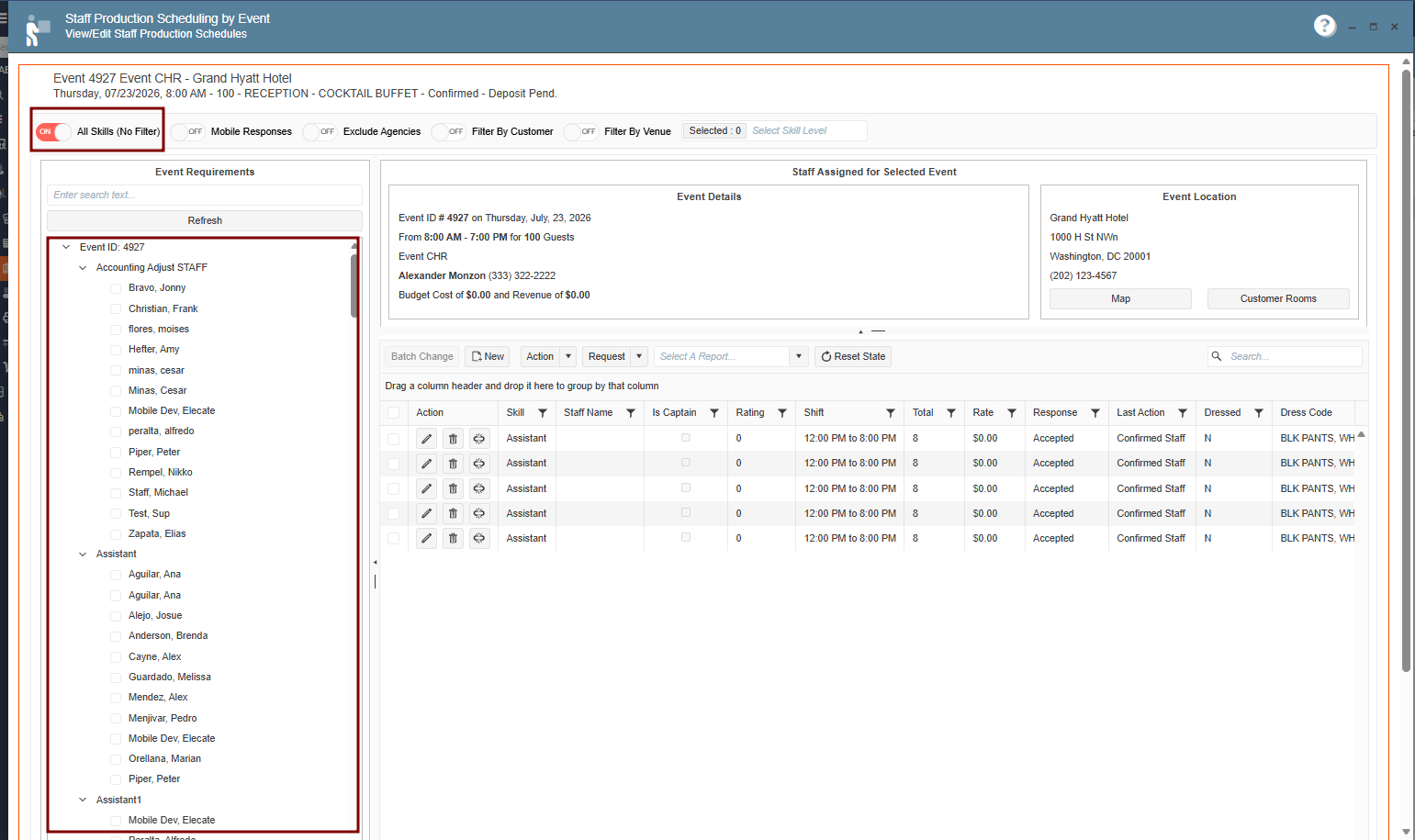Screen dimensions: 1415x840
Task: Toggle the All Skills (No Filter) switch
Action: click(x=54, y=131)
